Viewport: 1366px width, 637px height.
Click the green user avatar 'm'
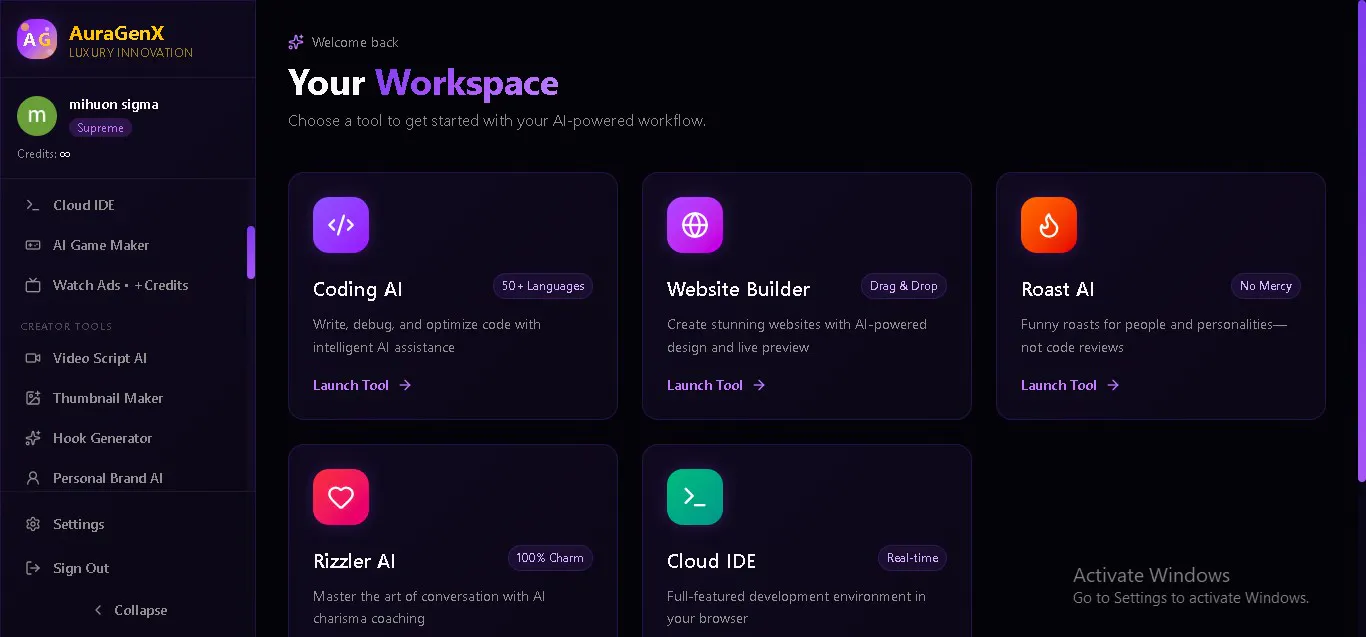[x=37, y=116]
